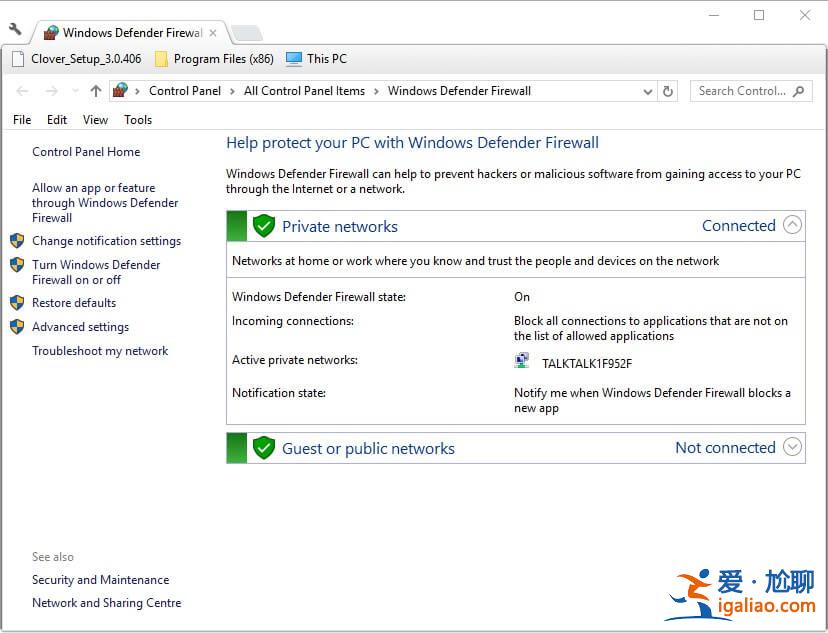
Task: Click the green shield icon for Guest networks
Action: pos(263,448)
